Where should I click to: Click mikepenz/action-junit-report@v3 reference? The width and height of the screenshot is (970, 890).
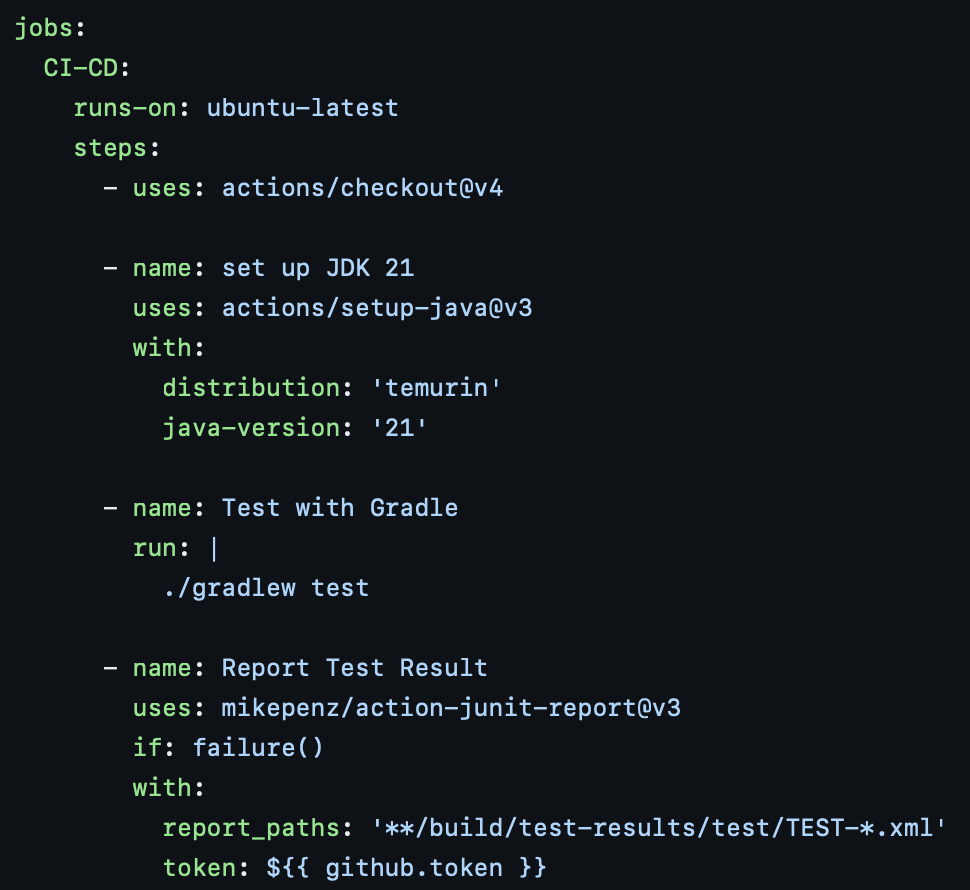point(451,708)
